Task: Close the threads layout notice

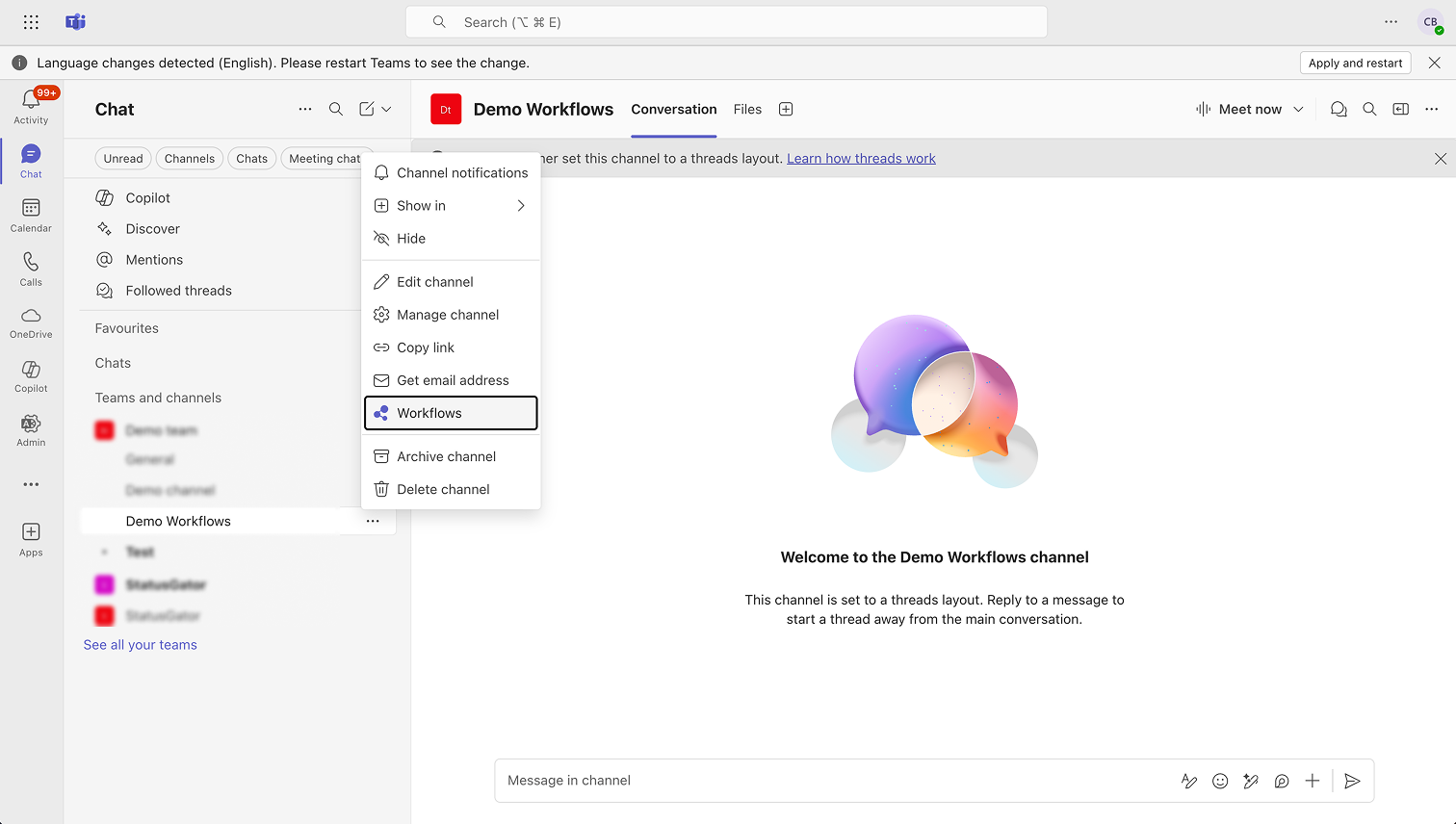Action: coord(1441,159)
